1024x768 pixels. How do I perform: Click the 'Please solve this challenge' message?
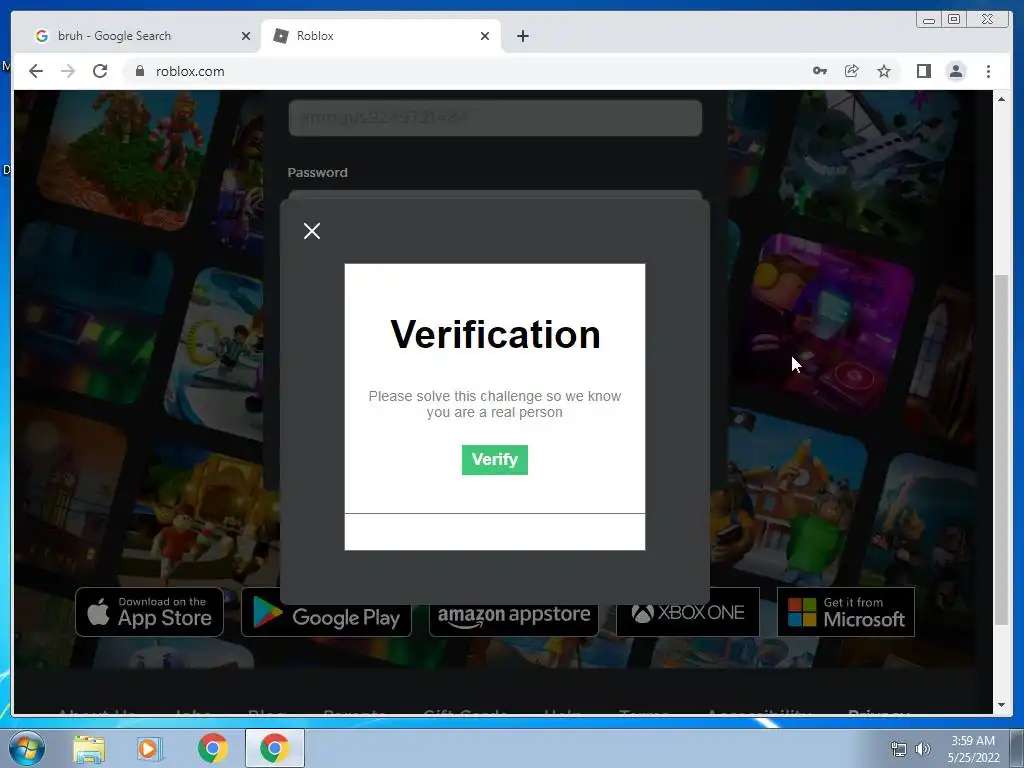click(x=494, y=404)
